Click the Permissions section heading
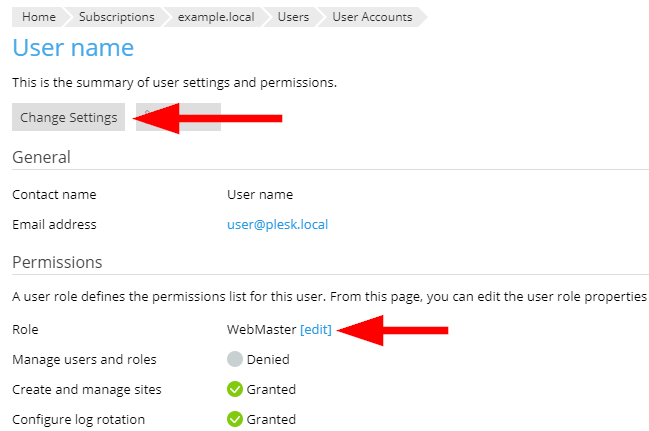Image resolution: width=649 pixels, height=431 pixels. click(57, 262)
